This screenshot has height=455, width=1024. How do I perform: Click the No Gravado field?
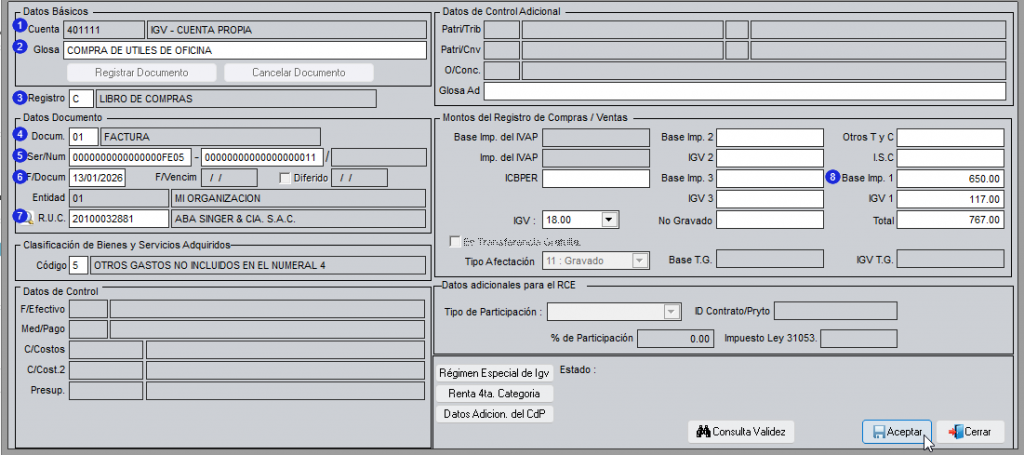point(769,219)
